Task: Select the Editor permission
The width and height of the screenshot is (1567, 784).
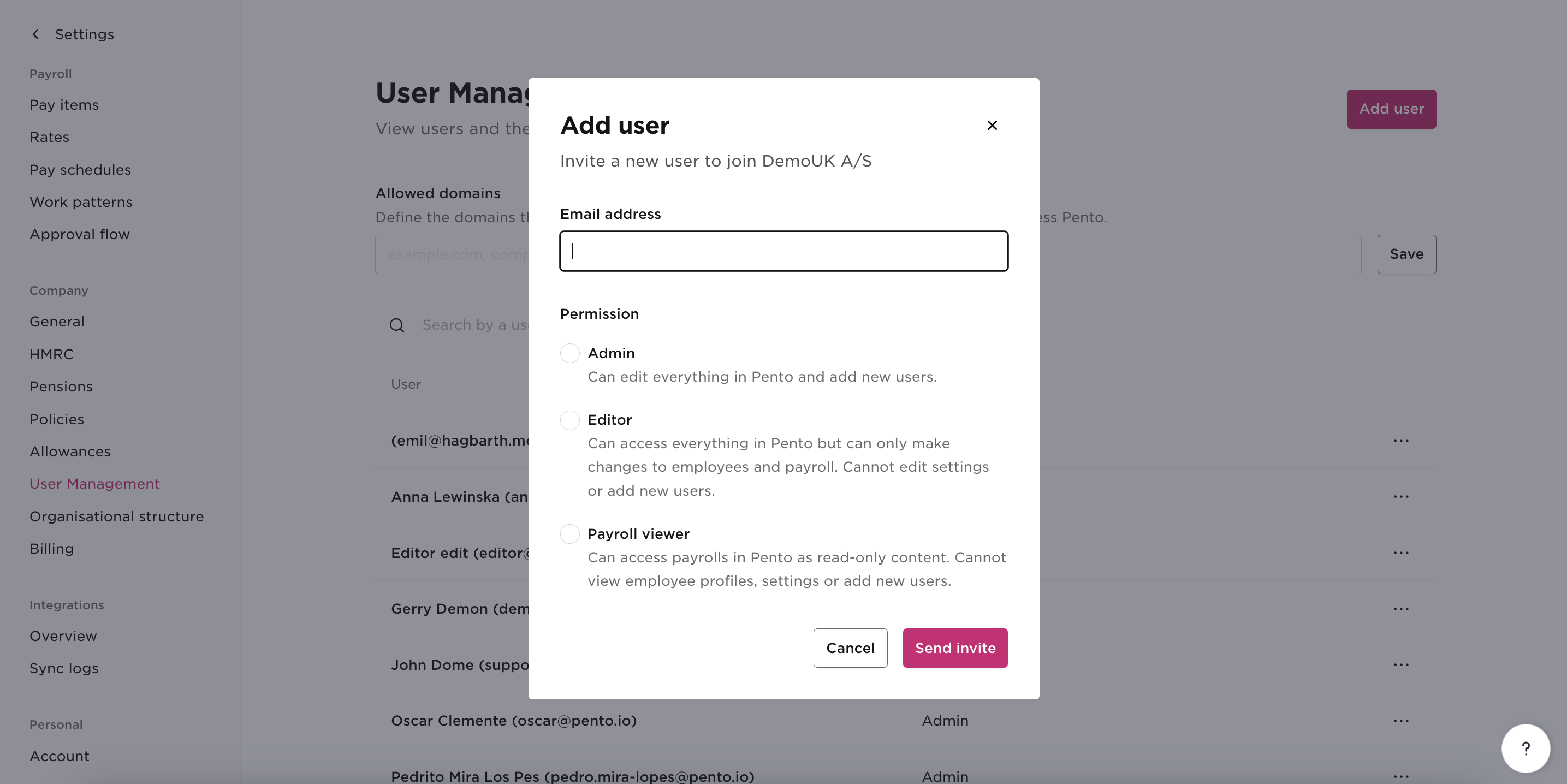Action: (570, 420)
